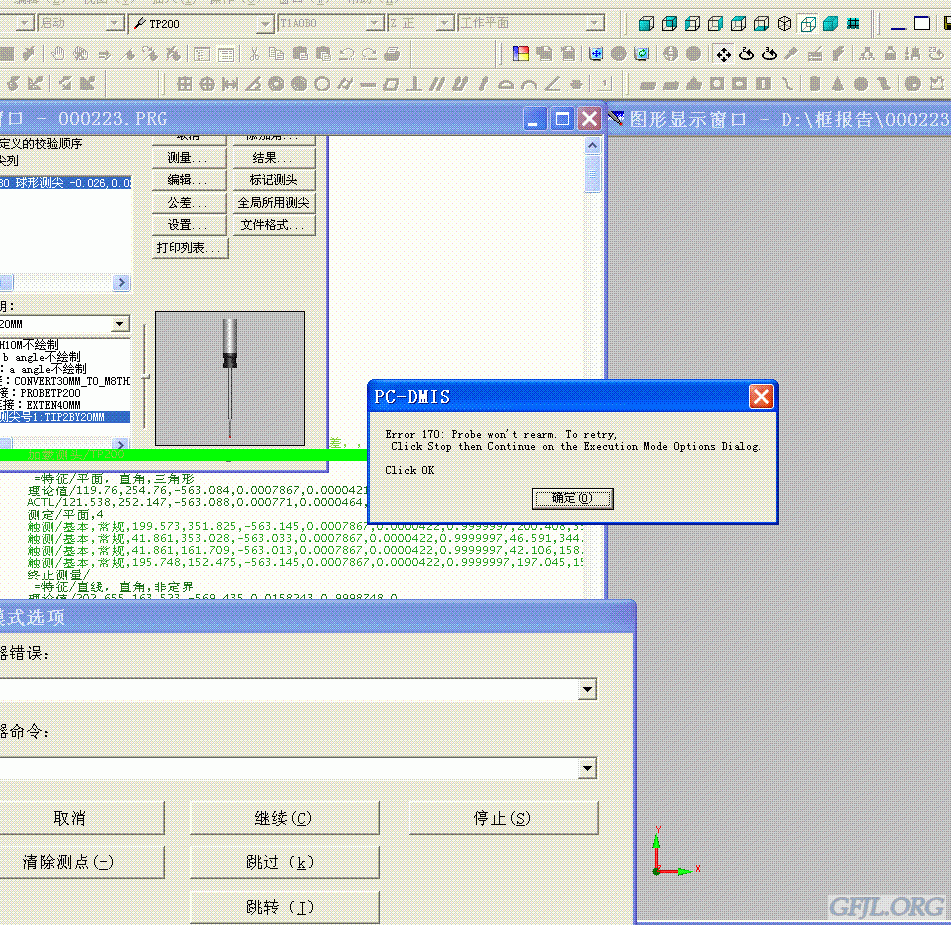Click the scale-to-fit blue arrows icon
This screenshot has width=951, height=925.
(596, 54)
